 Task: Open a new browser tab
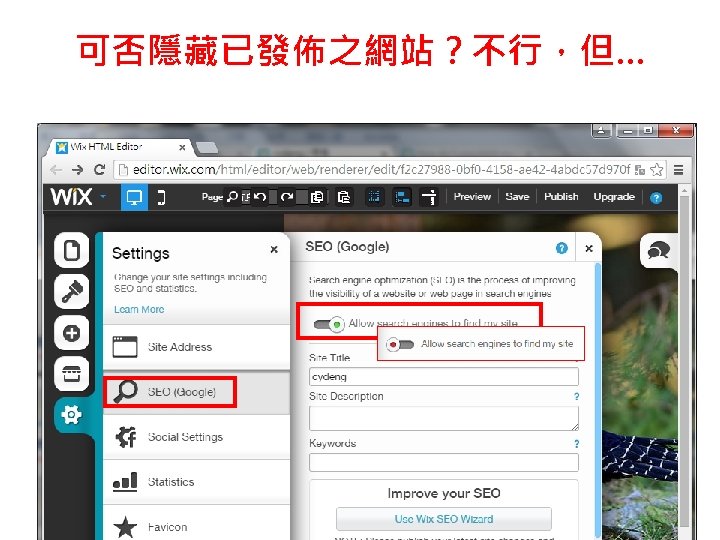coord(207,147)
